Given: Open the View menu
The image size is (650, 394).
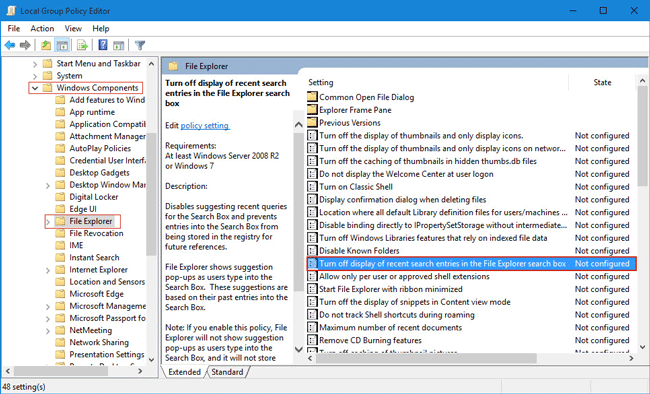Looking at the screenshot, I should click(73, 28).
